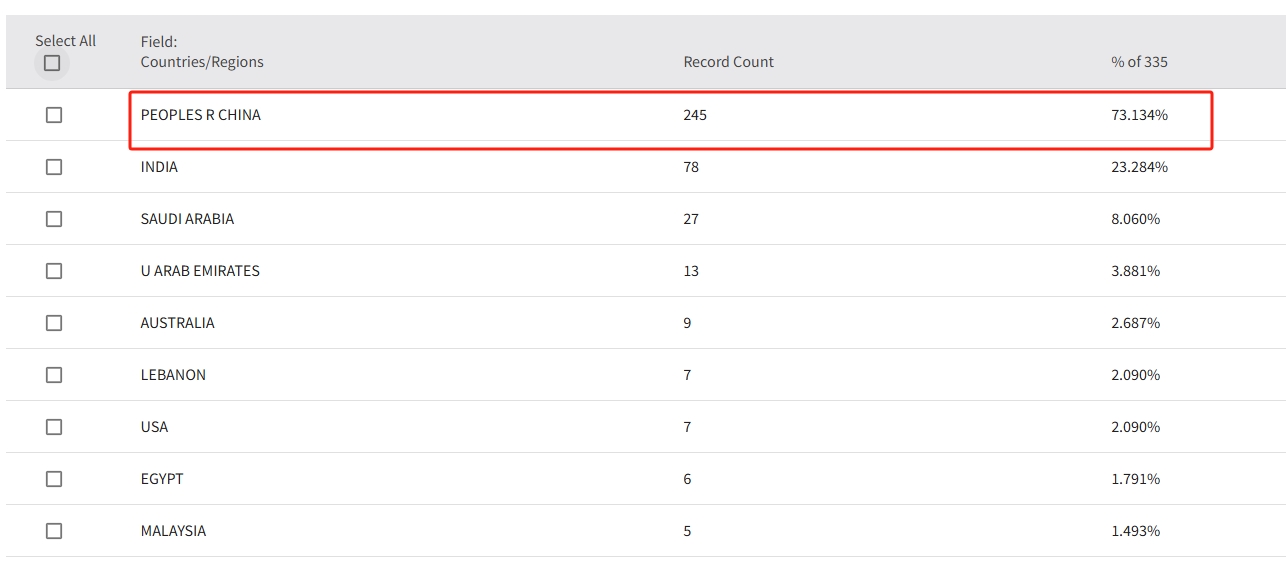
Task: Tick the checkbox for PEOPLES R CHINA
Action: (x=54, y=115)
